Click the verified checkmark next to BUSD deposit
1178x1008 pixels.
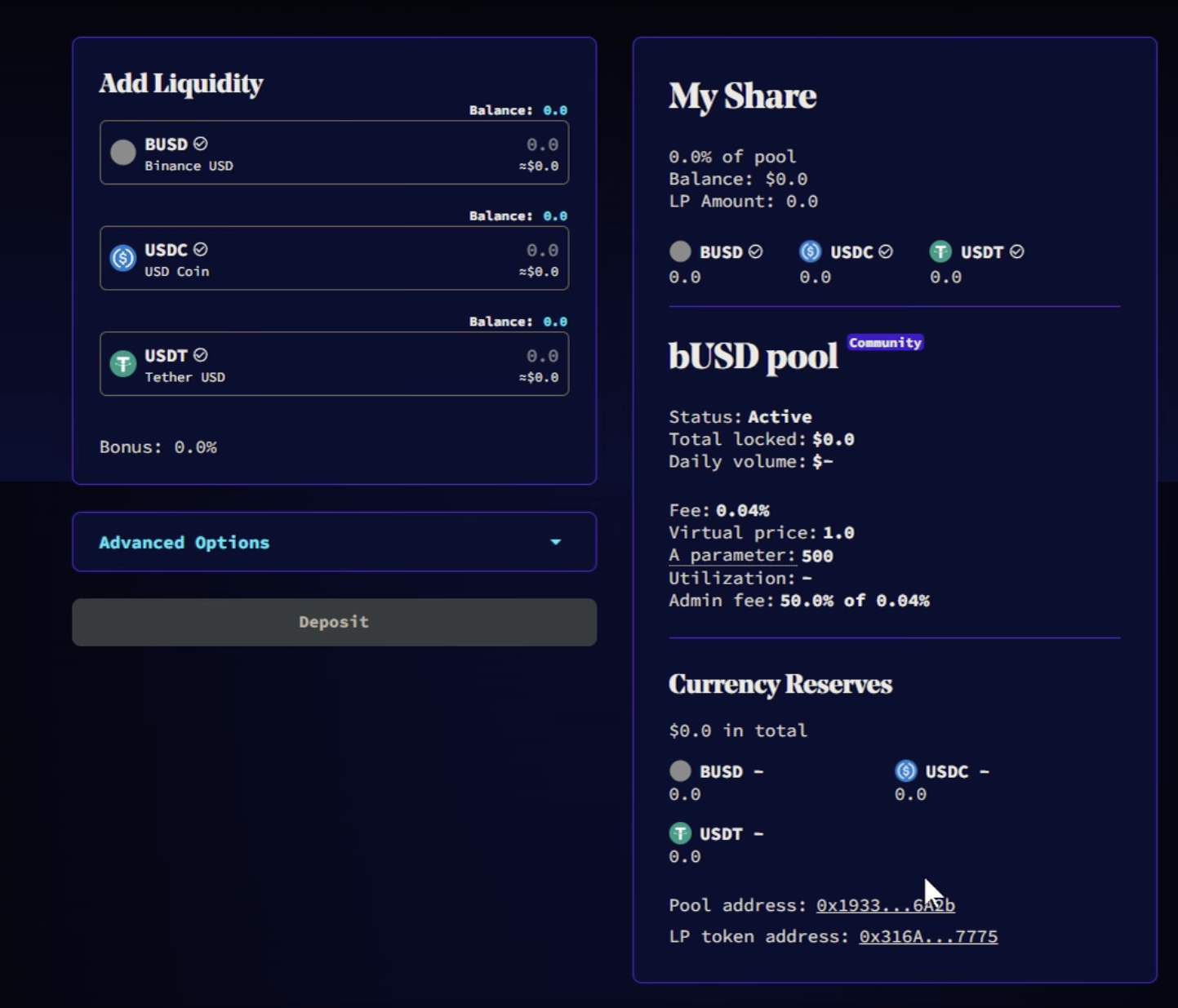(201, 144)
